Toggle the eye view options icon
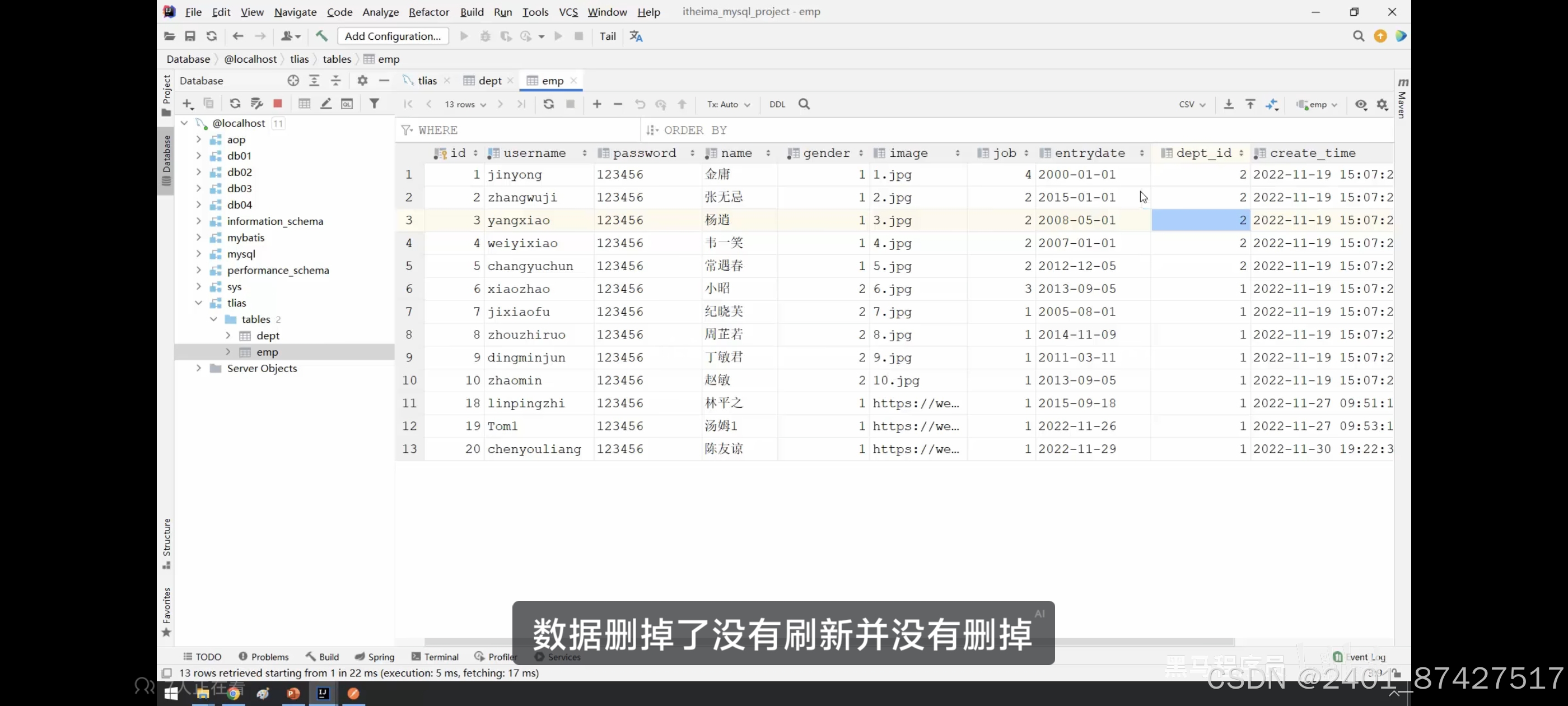This screenshot has width=1568, height=706. [x=1361, y=104]
